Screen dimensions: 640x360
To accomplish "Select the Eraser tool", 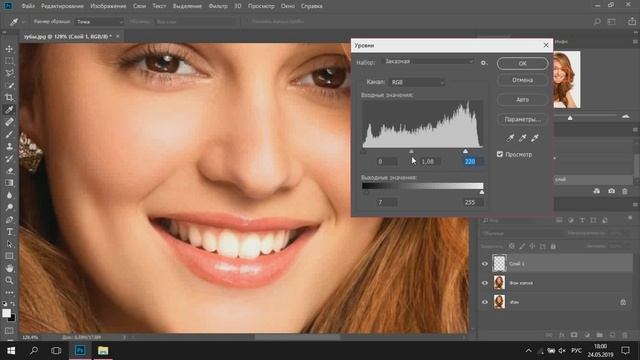I will tap(9, 171).
